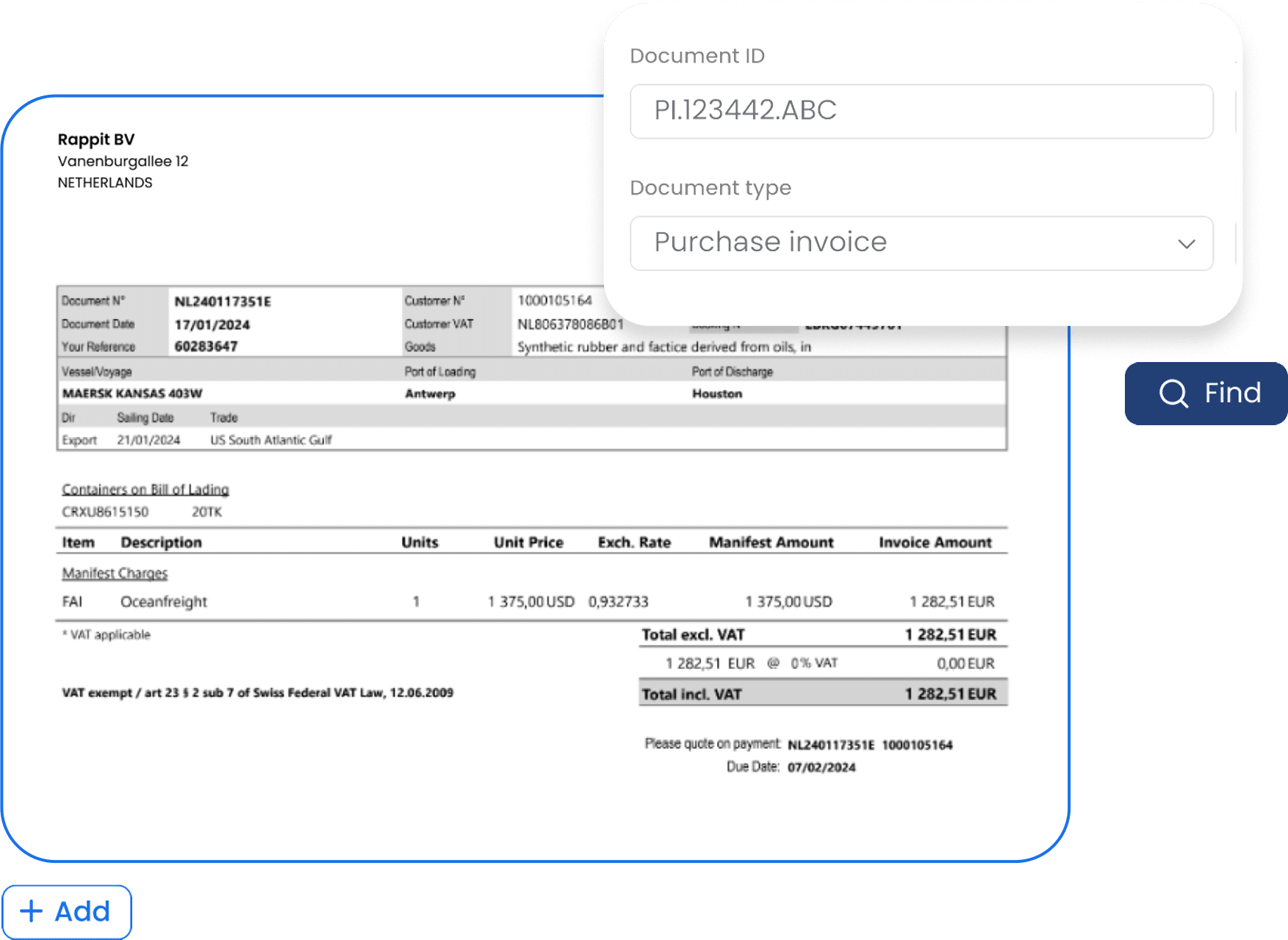Viewport: 1288px width, 940px height.
Task: Expand the Document type chevron arrow
Action: tap(1186, 244)
